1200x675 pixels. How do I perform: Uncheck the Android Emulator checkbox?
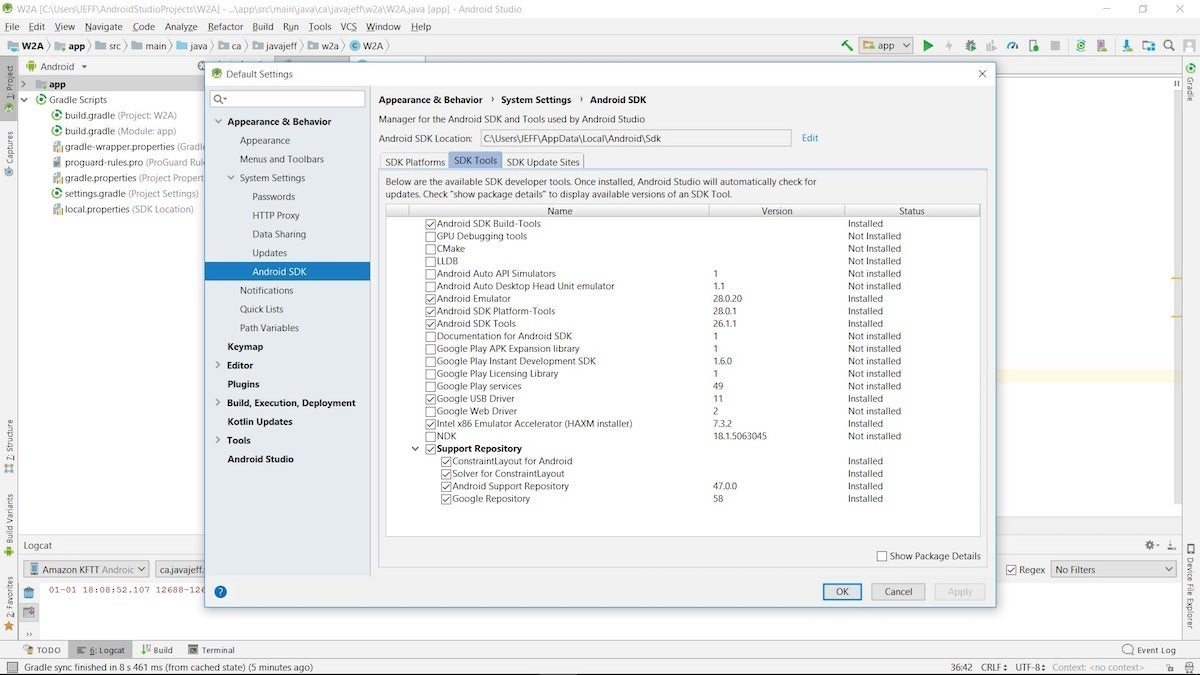point(431,299)
